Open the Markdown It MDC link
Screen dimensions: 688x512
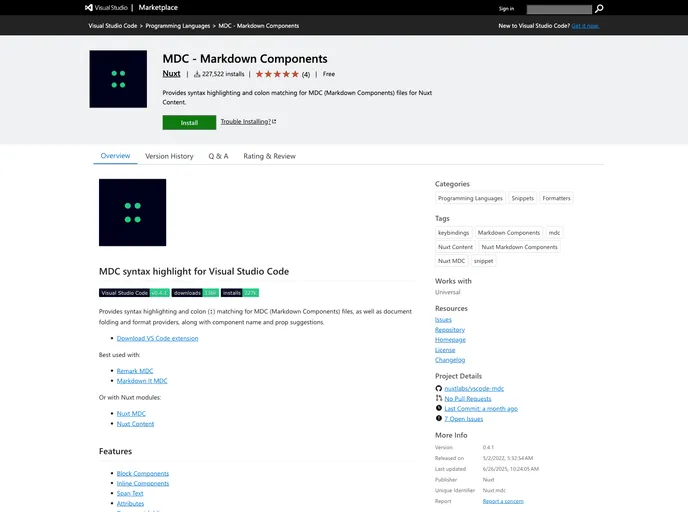click(x=142, y=381)
